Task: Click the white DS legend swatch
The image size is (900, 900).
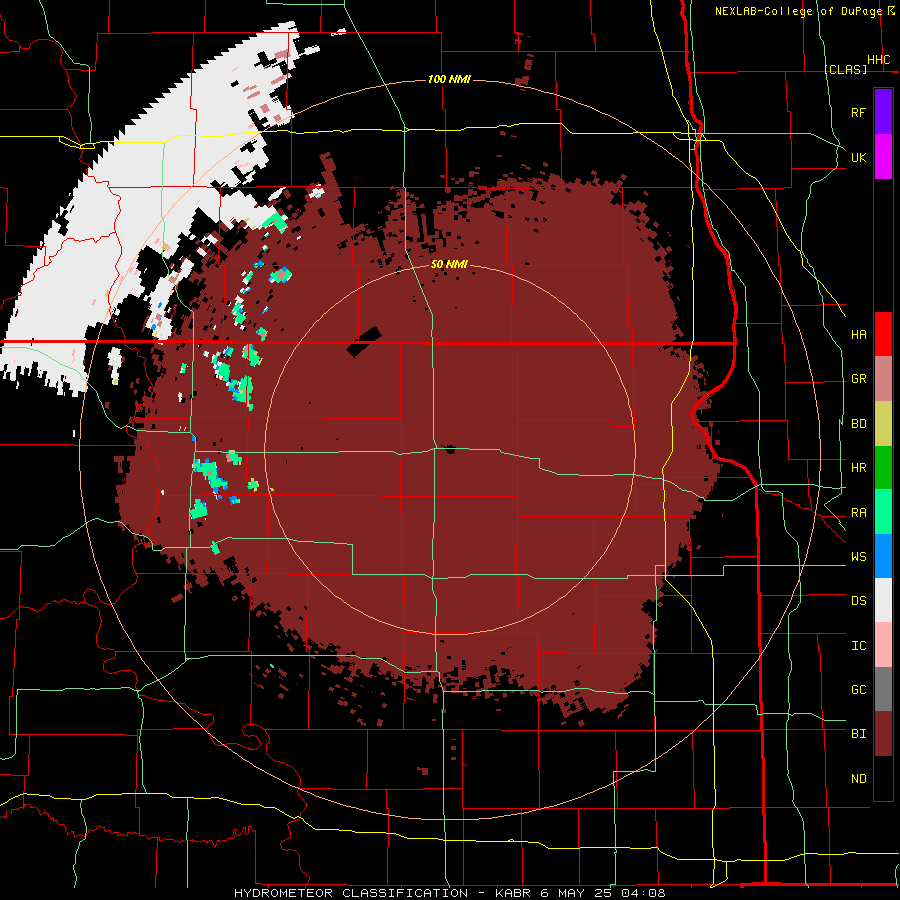Action: pos(883,600)
